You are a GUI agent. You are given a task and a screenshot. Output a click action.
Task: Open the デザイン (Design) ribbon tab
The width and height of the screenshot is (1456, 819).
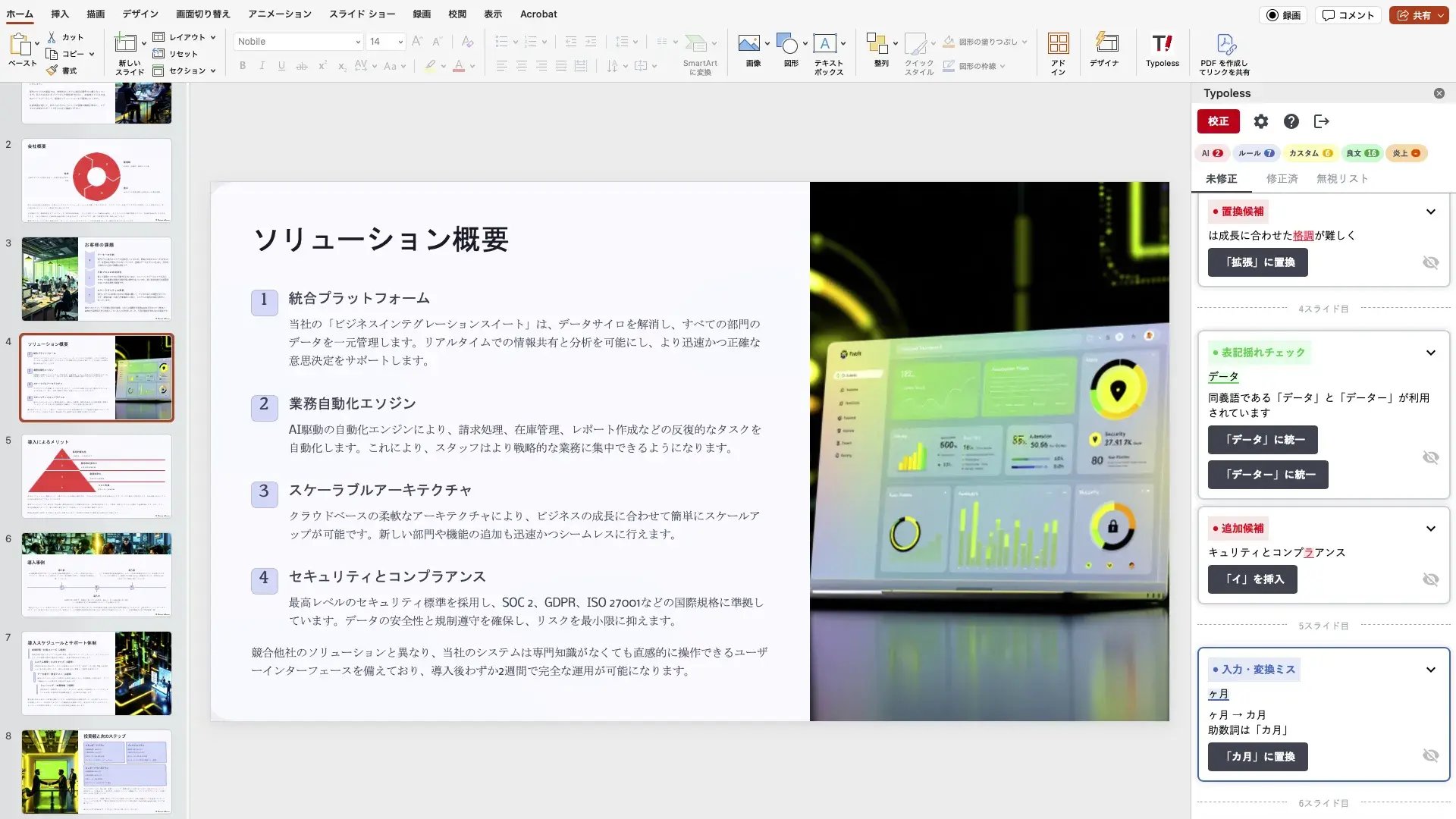pyautogui.click(x=140, y=14)
